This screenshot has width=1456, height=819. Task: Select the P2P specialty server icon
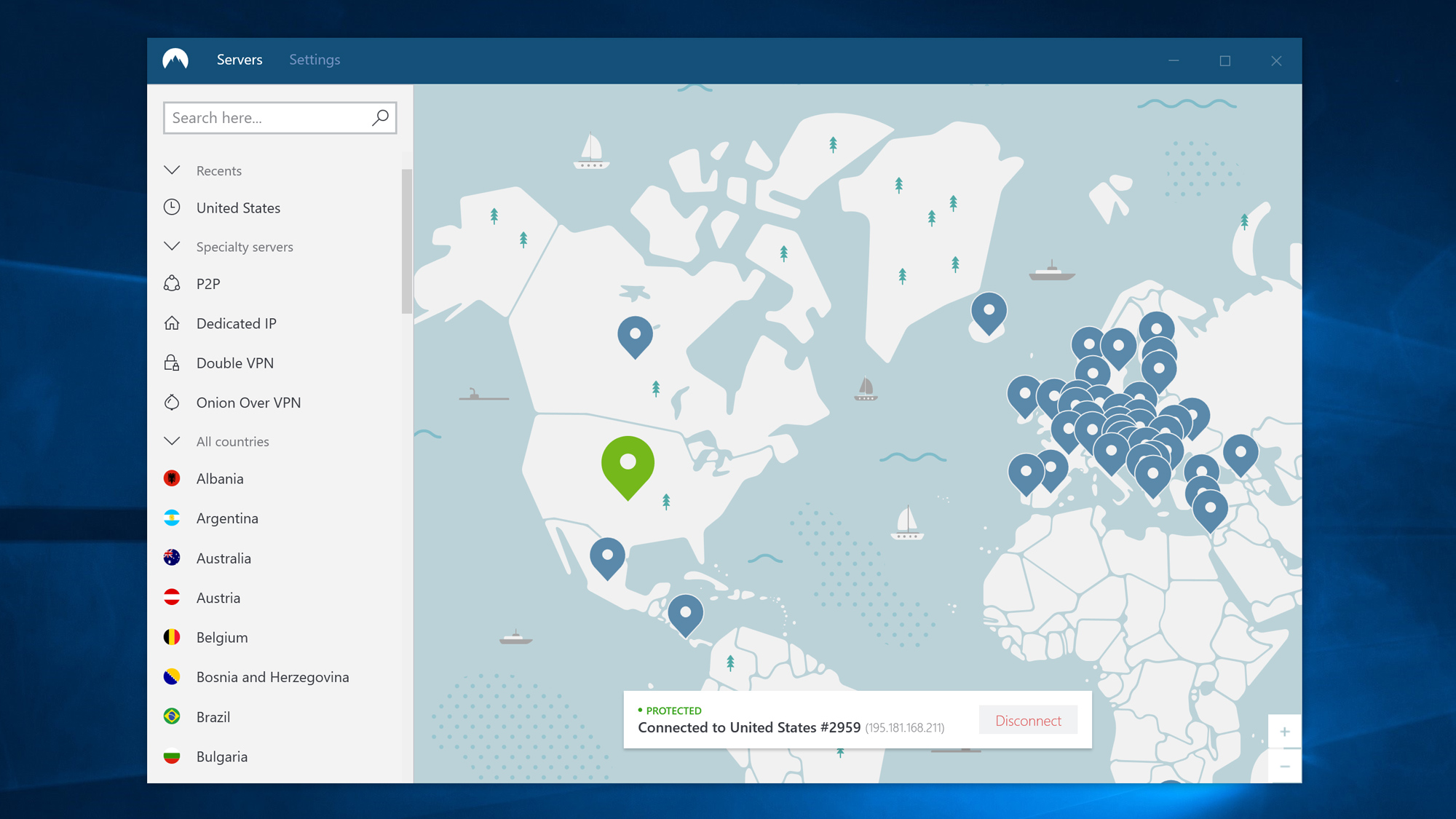pos(172,284)
